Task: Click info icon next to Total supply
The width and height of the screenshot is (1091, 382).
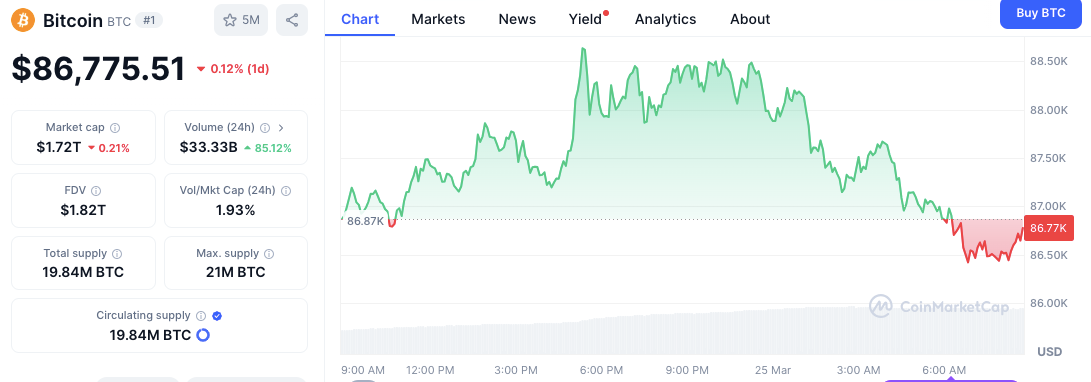Action: pyautogui.click(x=118, y=254)
